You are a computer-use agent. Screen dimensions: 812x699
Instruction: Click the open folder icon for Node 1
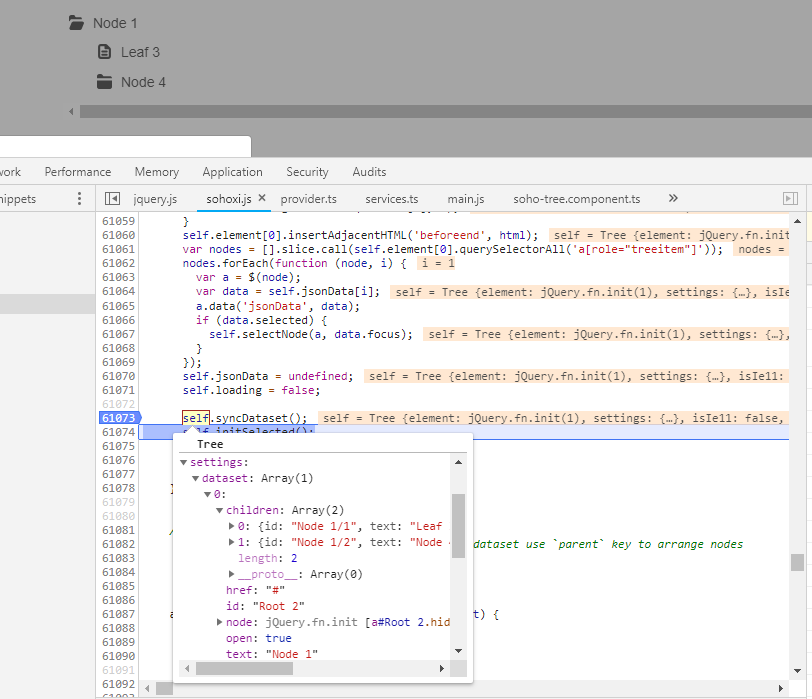coord(76,22)
